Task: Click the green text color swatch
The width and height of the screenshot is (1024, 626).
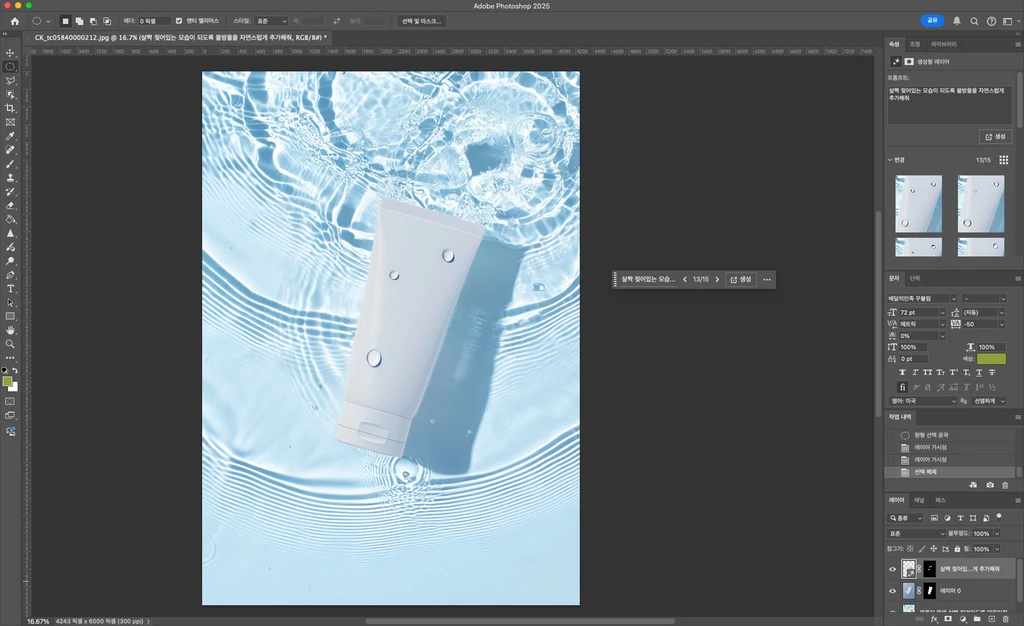Action: [991, 358]
